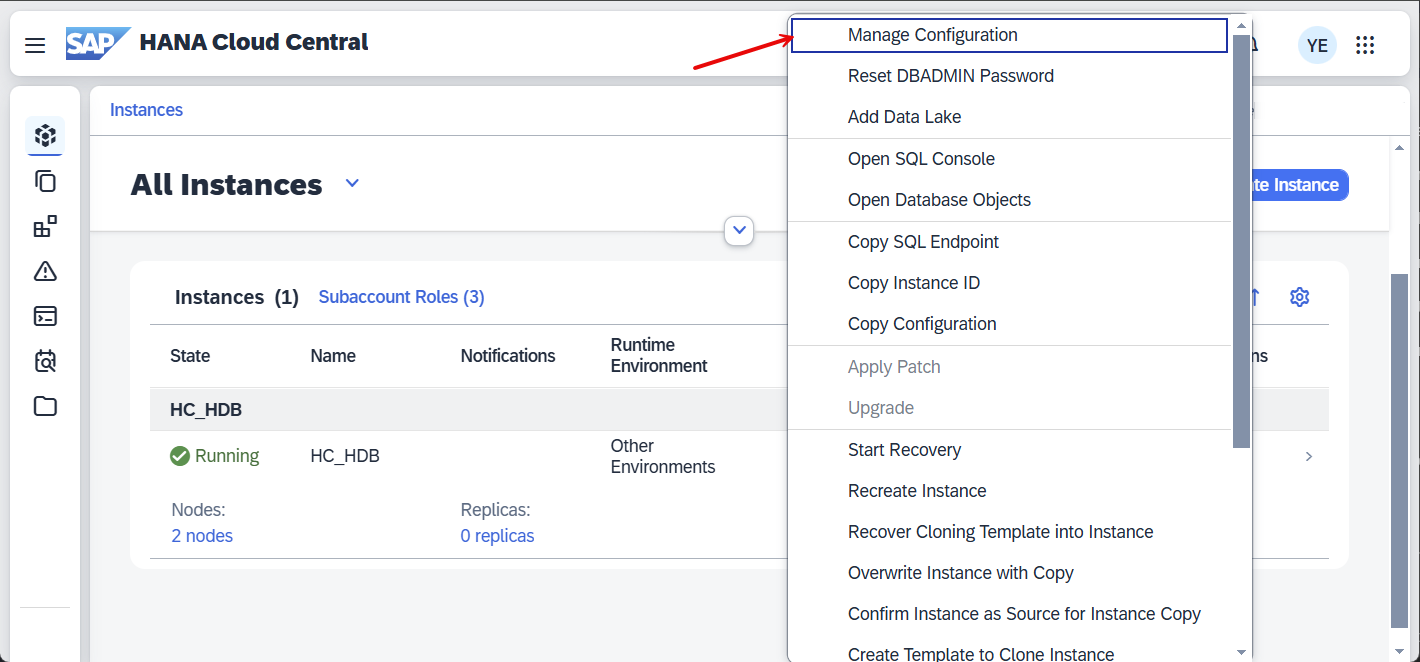Image resolution: width=1420 pixels, height=662 pixels.
Task: Open the product switcher grid icon
Action: click(1365, 45)
